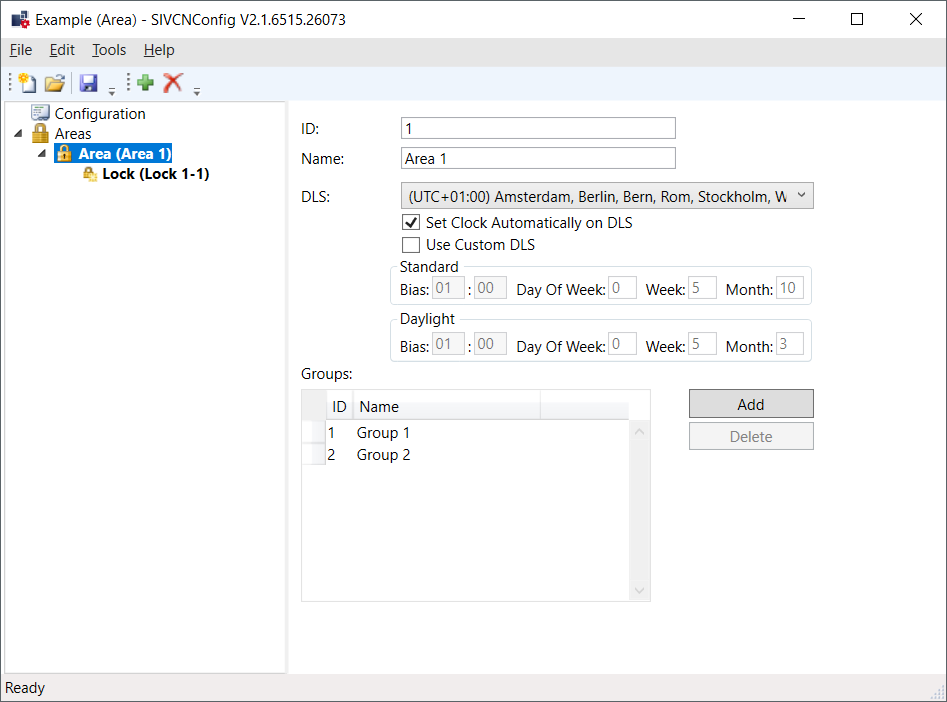Open the File menu
Screen dimensions: 947x702
[21, 50]
